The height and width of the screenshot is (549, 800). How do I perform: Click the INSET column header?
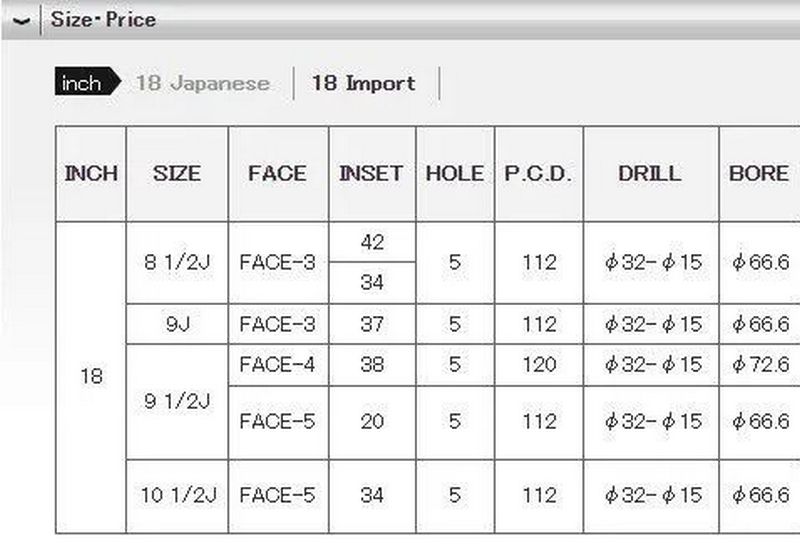pos(371,173)
